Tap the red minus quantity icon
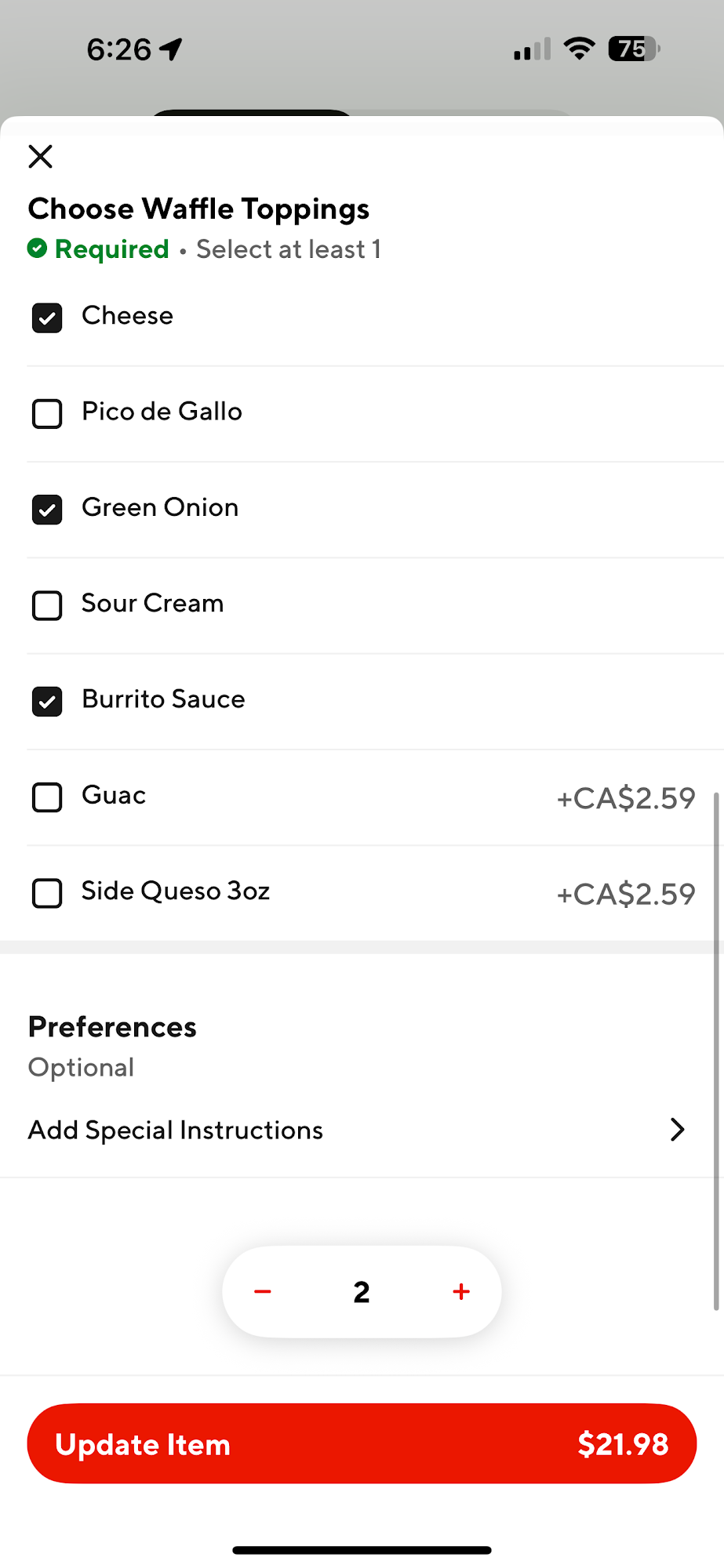The width and height of the screenshot is (724, 1568). [263, 1291]
